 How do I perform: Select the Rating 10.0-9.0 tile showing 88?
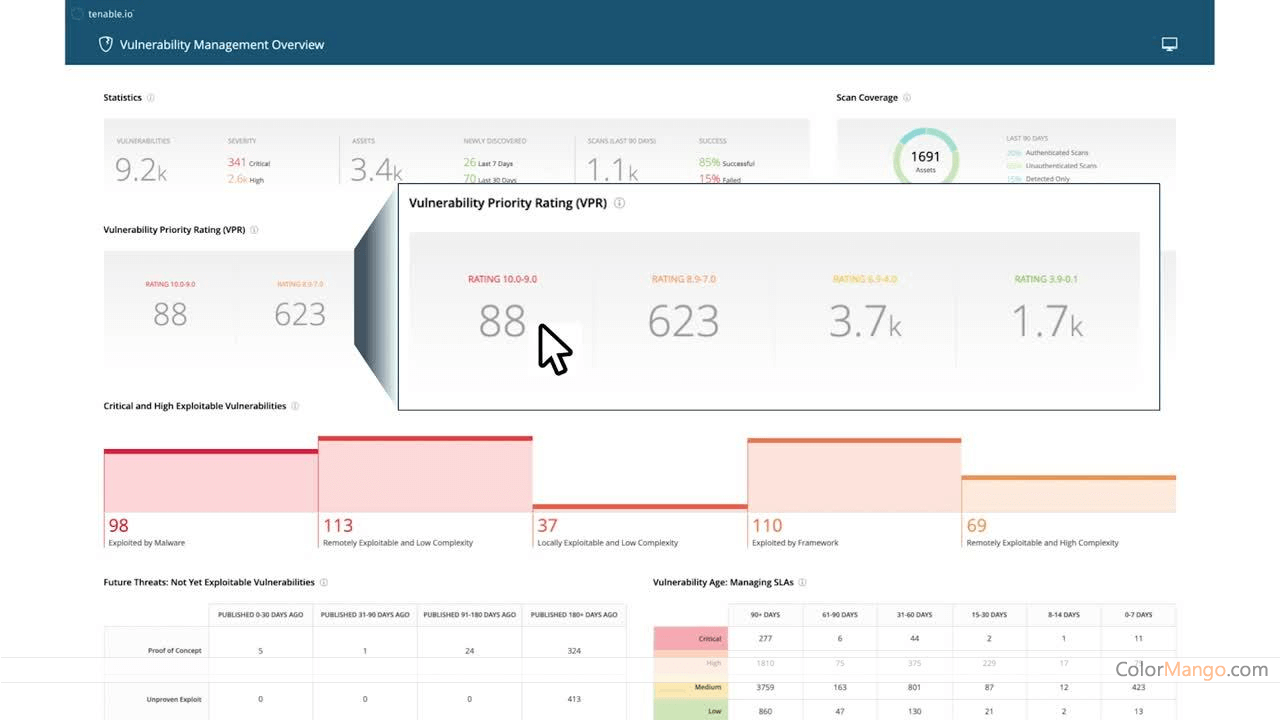pos(502,308)
